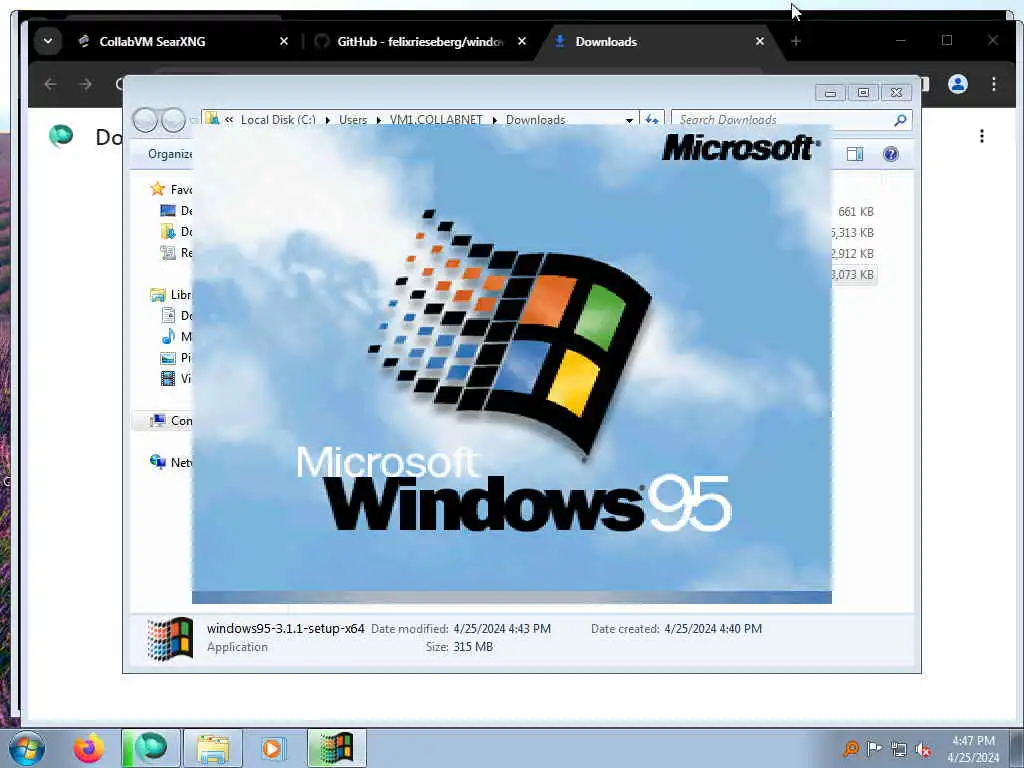Screen dimensions: 1024x768
Task: Click Users in the address path
Action: [353, 120]
